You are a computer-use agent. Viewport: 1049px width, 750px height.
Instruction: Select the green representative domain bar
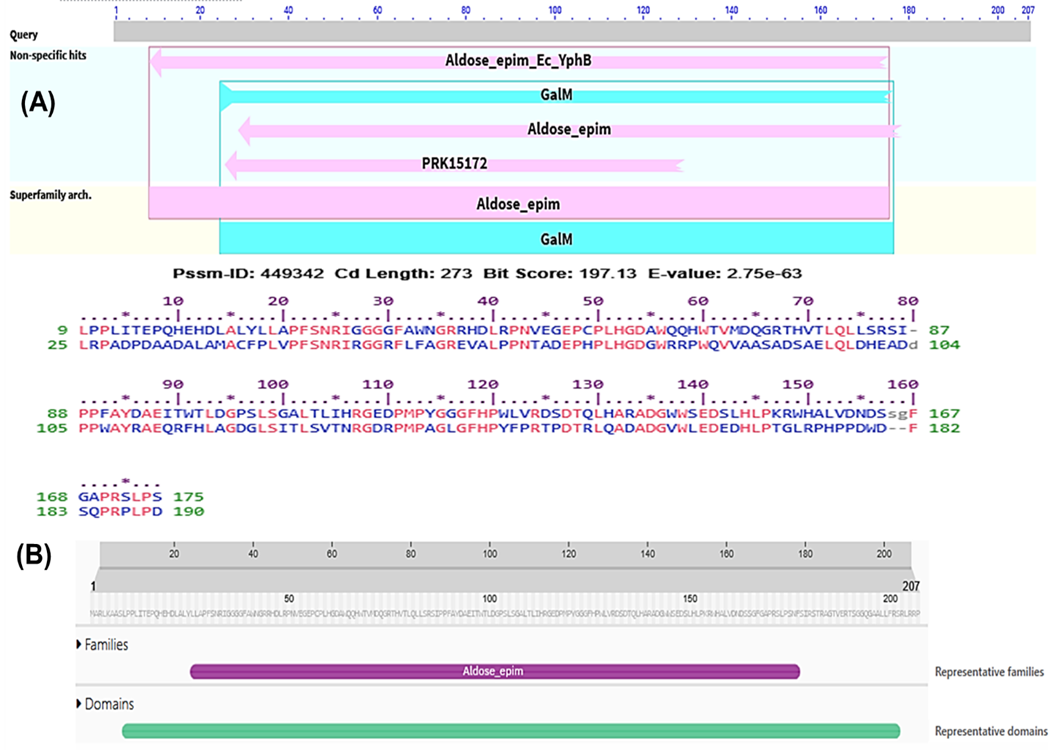click(511, 731)
